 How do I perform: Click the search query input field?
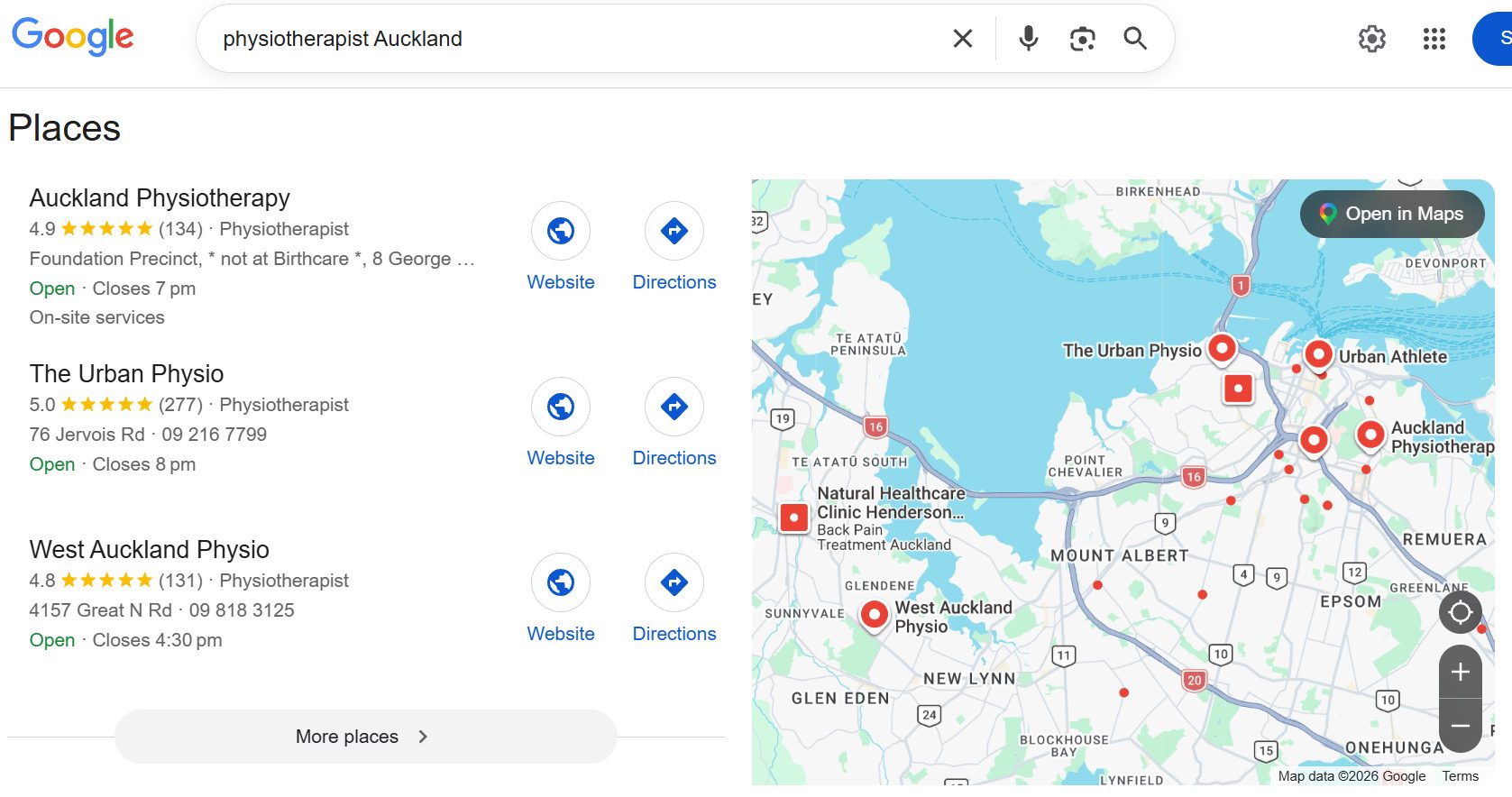(577, 39)
